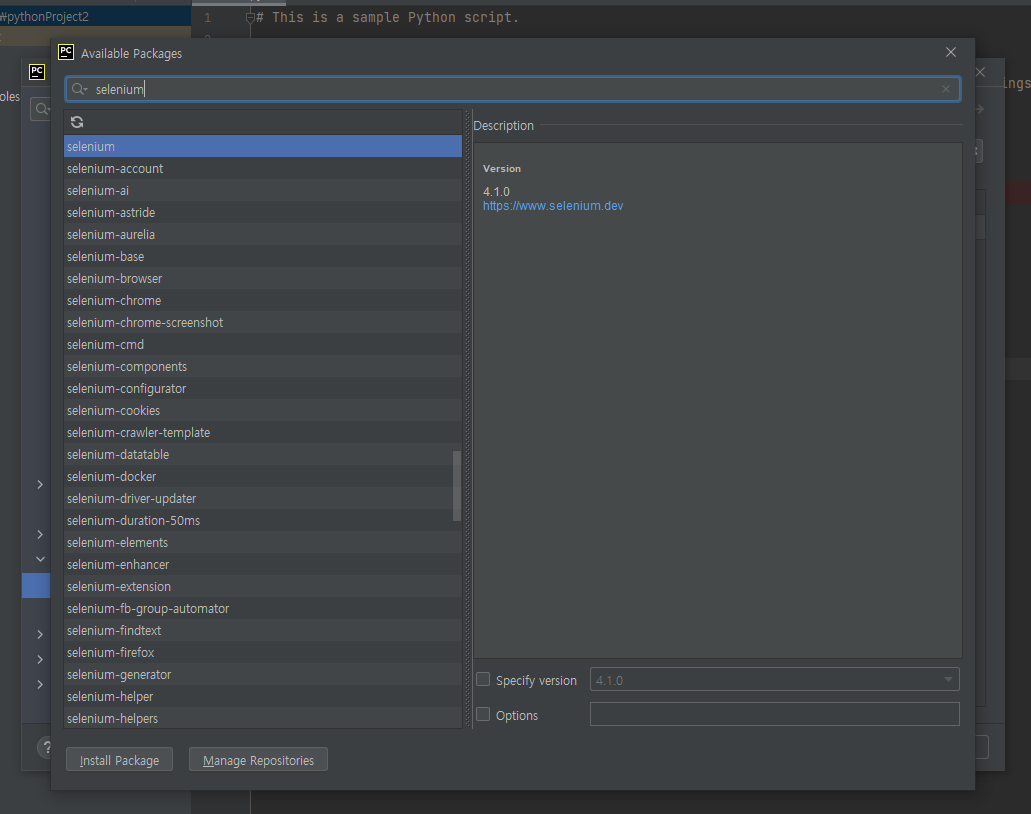The image size is (1031, 814).
Task: Select selenium-elements package
Action: pos(263,542)
